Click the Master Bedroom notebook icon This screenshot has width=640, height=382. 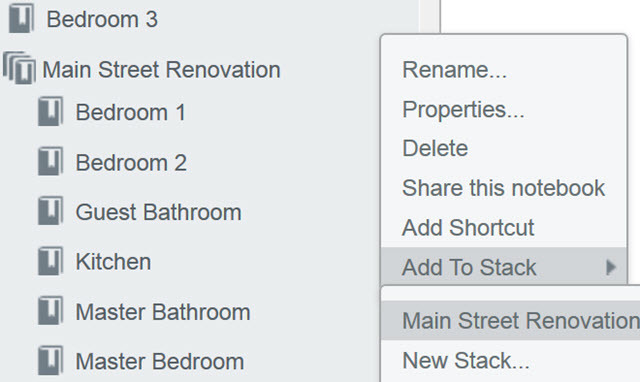[51, 360]
